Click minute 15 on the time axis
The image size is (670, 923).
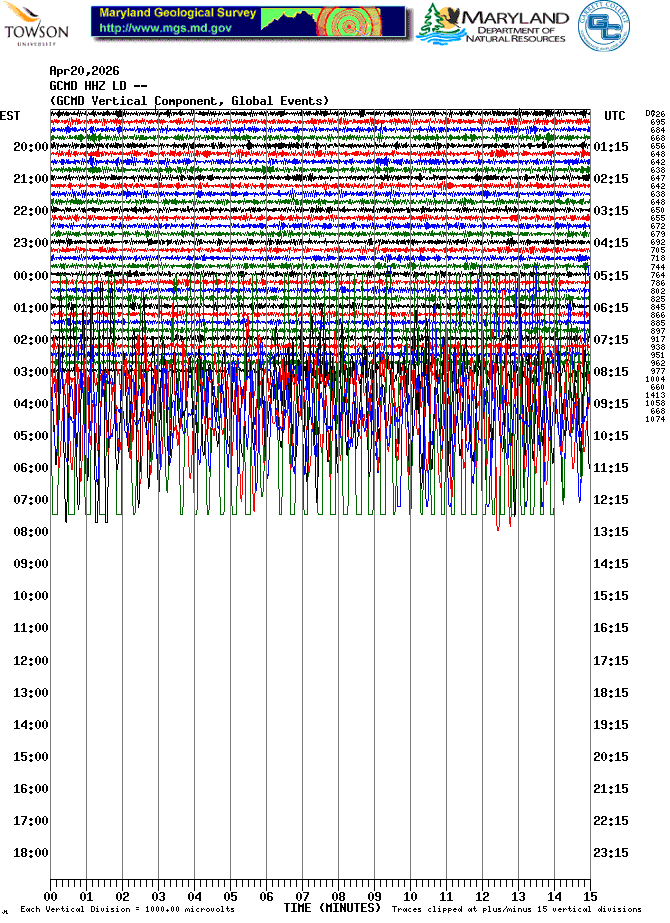point(590,897)
